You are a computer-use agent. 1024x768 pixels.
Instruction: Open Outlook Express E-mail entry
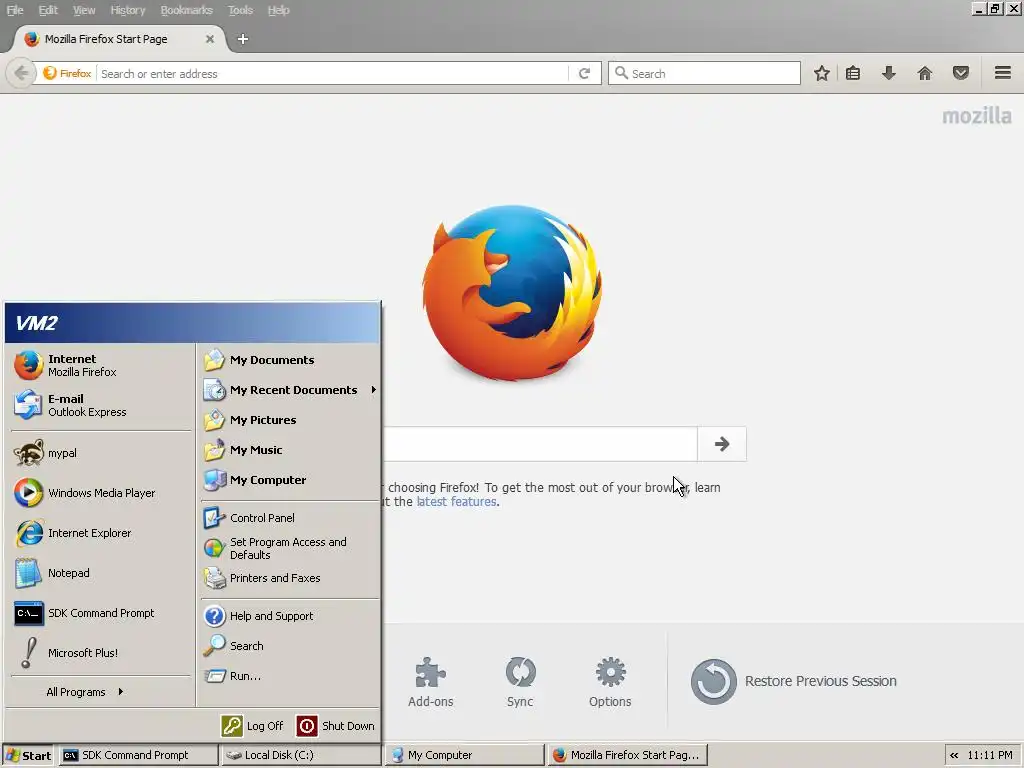pos(101,405)
